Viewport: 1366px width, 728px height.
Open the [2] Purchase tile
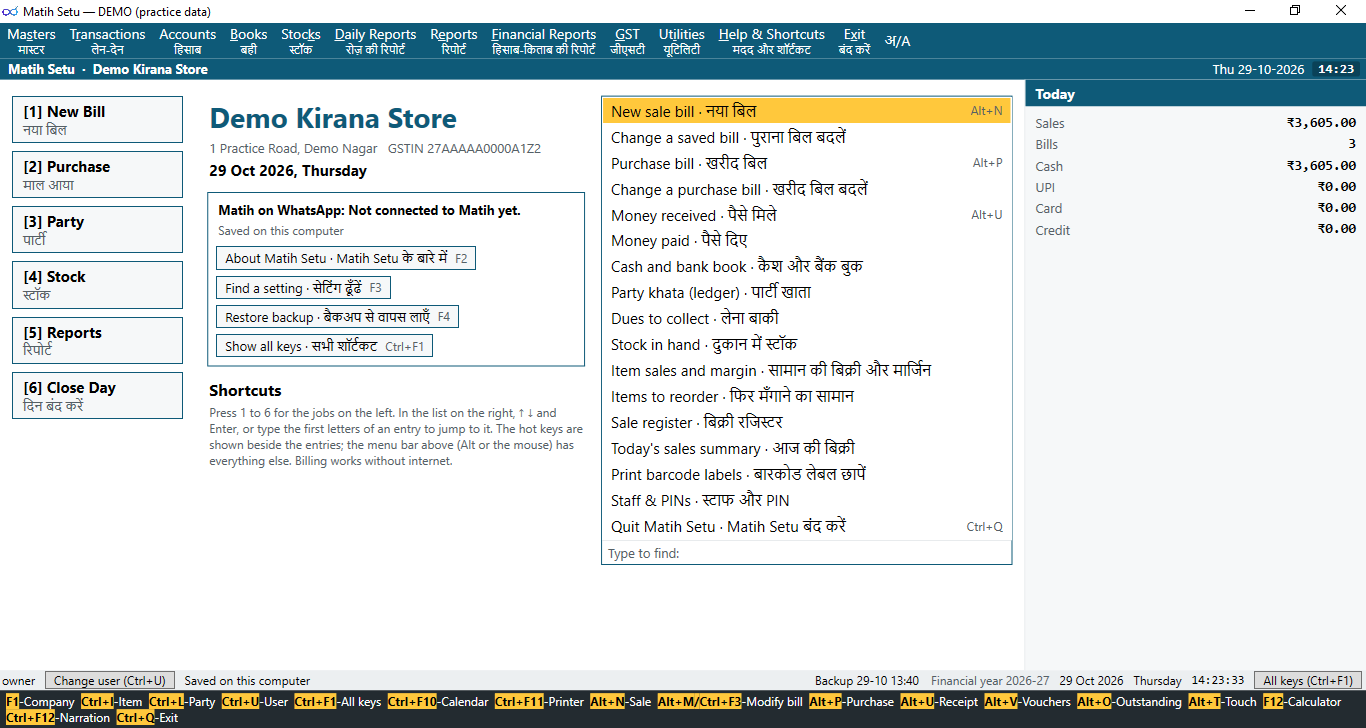tap(97, 175)
